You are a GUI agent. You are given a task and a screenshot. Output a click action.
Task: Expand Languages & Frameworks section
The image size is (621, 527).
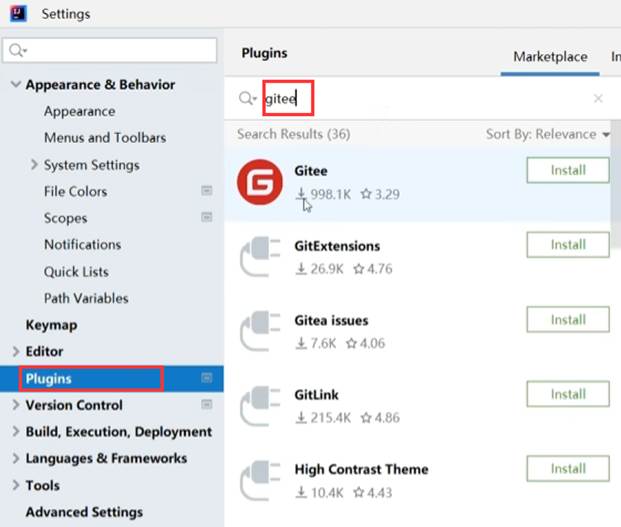16,458
